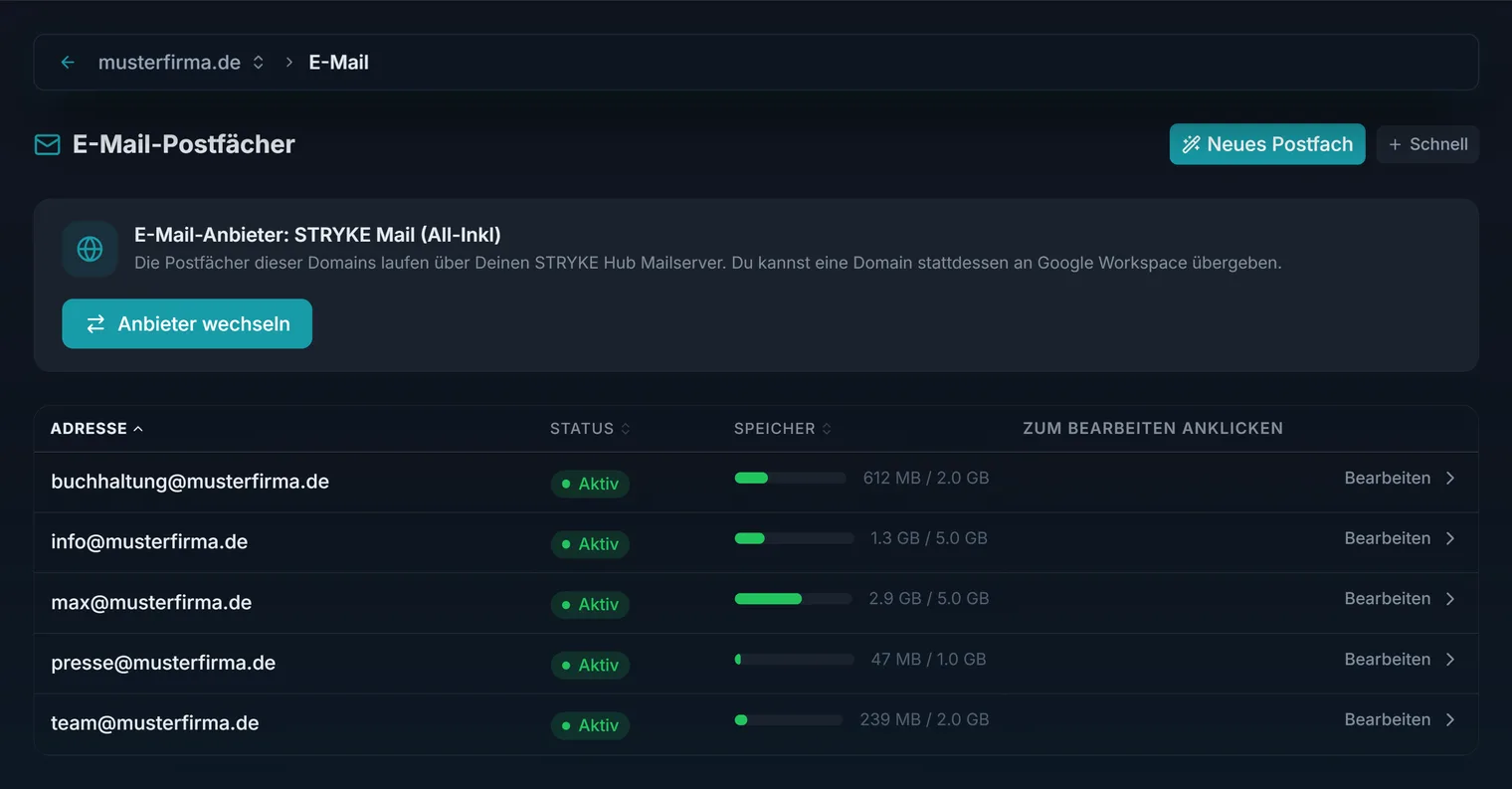Click Aktiv status badge for info@musterfirma.de
This screenshot has height=789, width=1512.
click(590, 544)
